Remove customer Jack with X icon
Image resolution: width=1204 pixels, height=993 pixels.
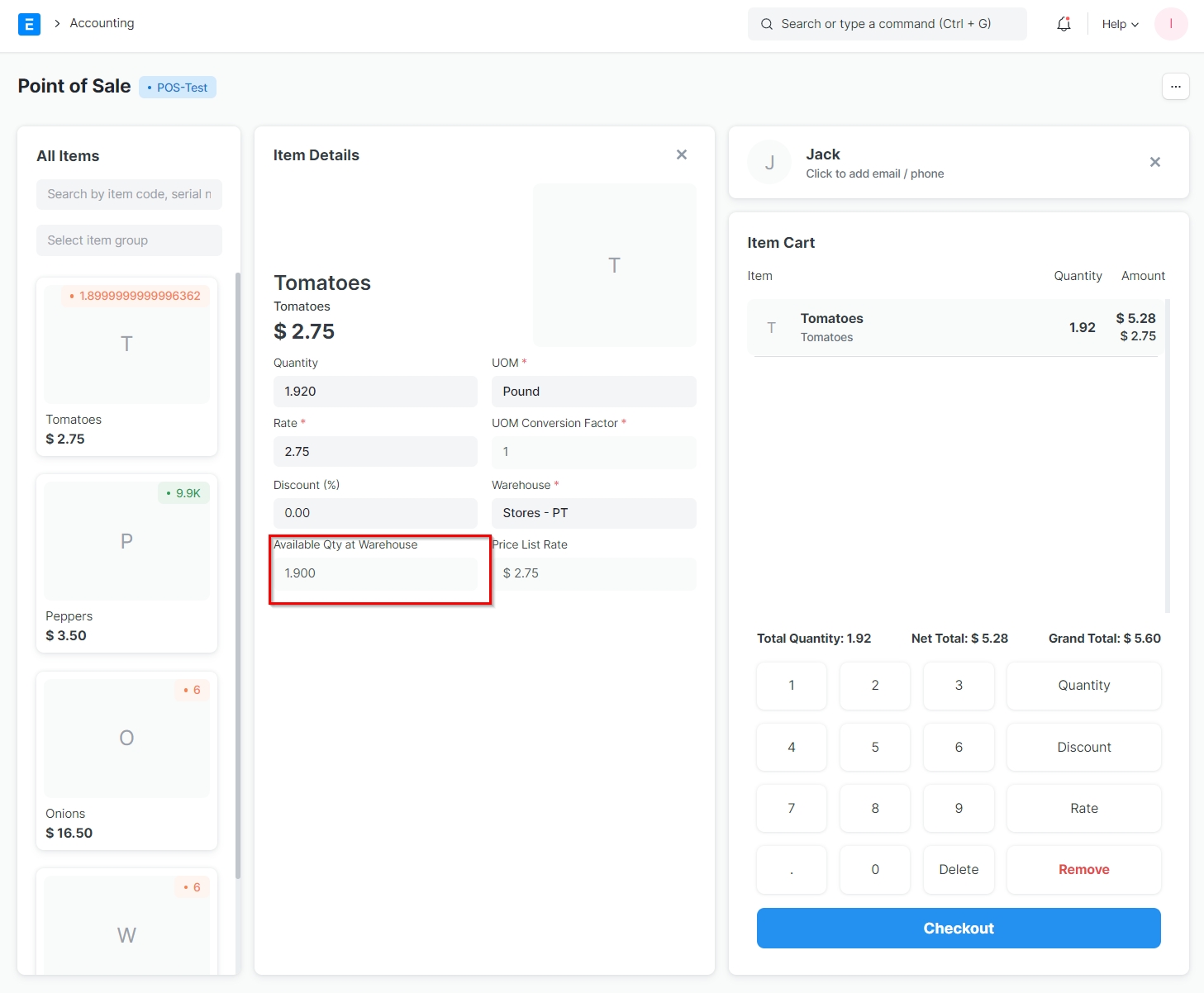tap(1154, 162)
